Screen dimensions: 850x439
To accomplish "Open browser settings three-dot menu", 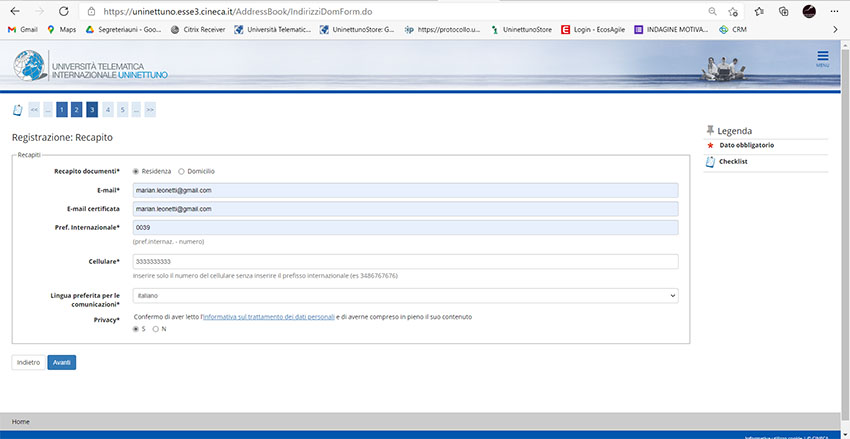I will pyautogui.click(x=835, y=11).
